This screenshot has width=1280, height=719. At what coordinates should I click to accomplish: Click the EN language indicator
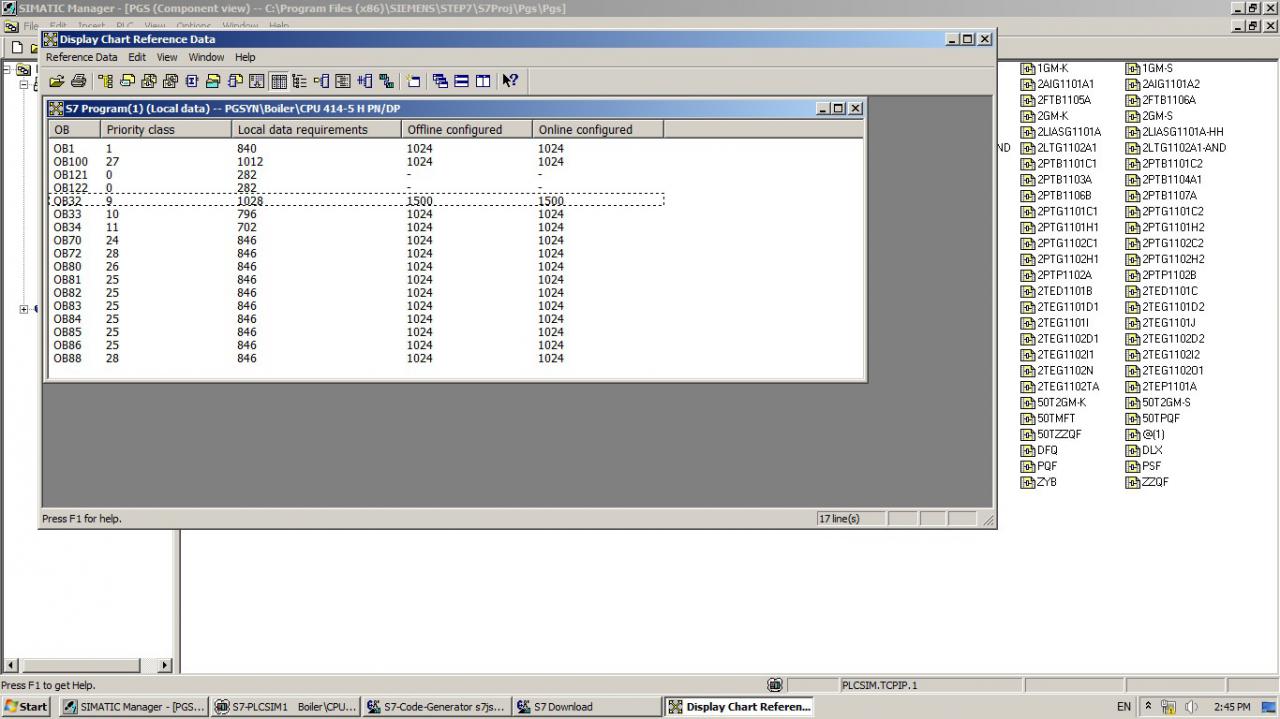(1124, 706)
